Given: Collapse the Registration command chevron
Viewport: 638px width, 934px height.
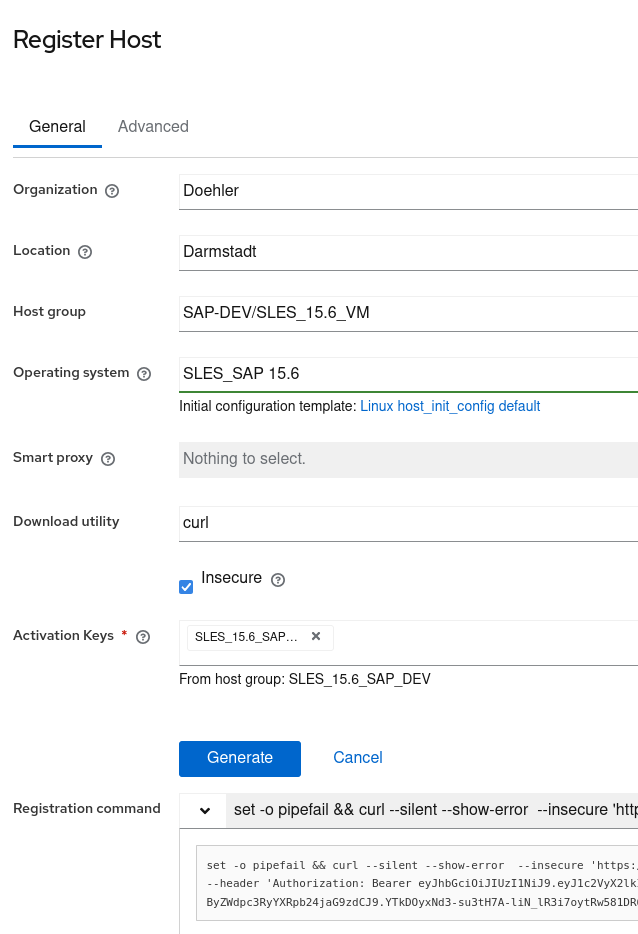Looking at the screenshot, I should [x=204, y=811].
